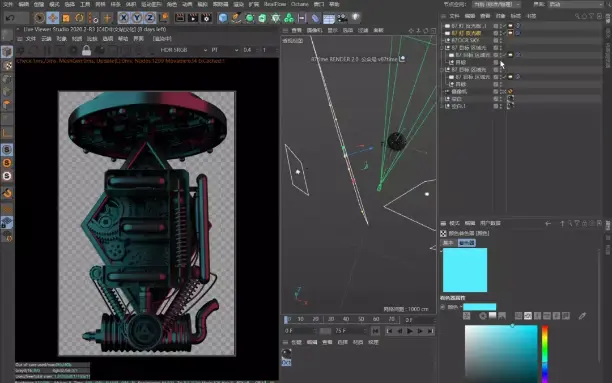The image size is (612, 383).
Task: Click the vertical rainbow hue slider
Action: 544,354
